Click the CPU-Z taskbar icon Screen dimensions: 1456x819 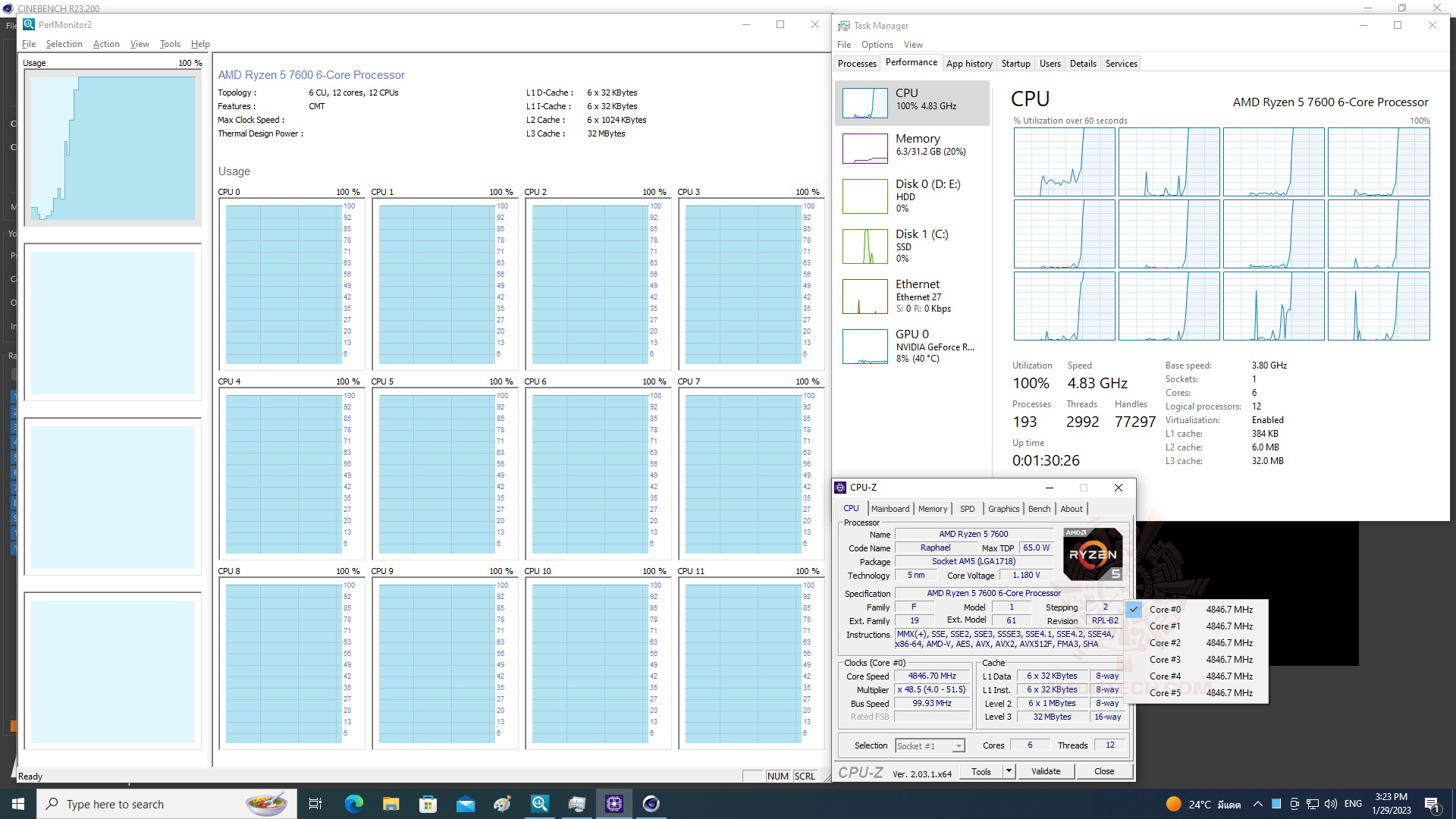614,804
